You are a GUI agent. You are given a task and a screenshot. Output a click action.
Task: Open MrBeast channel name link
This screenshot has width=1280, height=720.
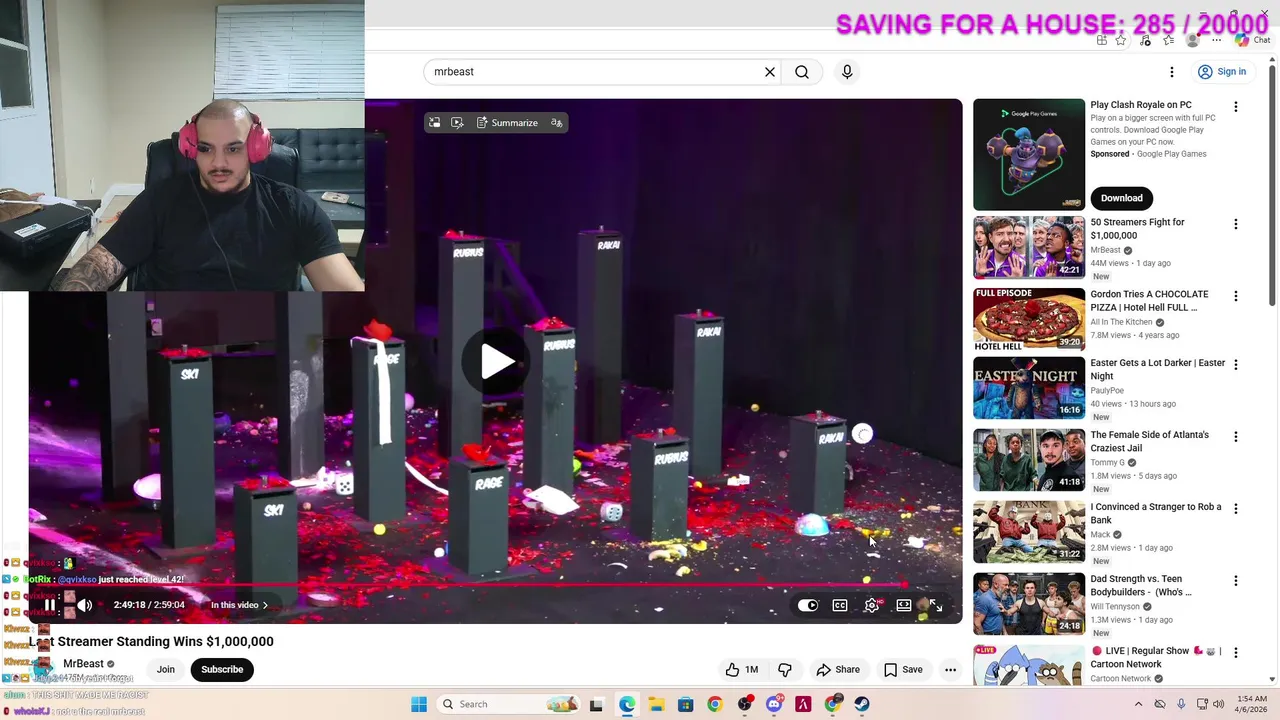point(83,664)
